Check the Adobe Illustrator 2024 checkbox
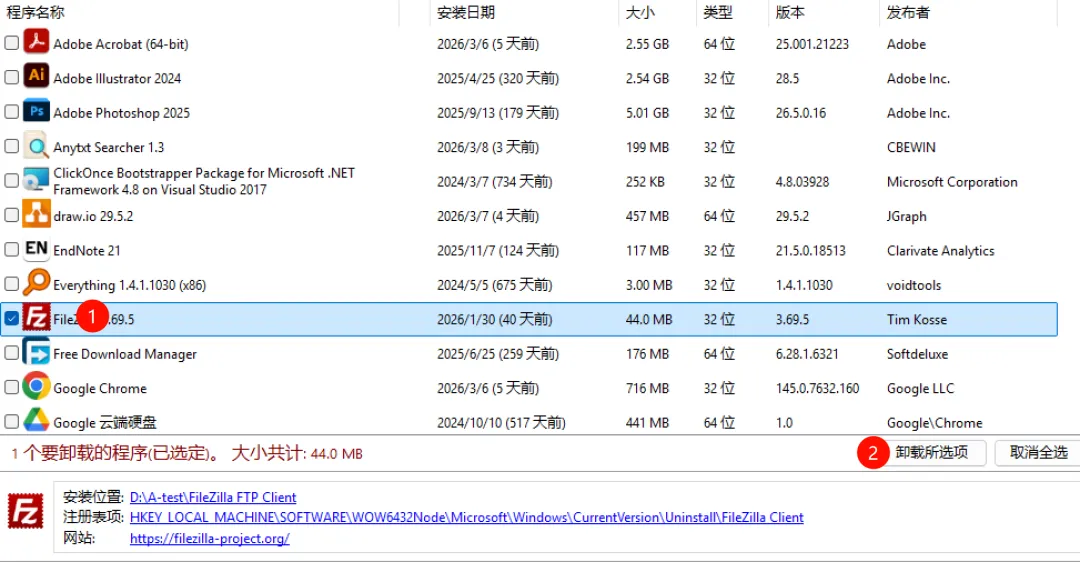Screen dimensions: 1080x562 12,77
